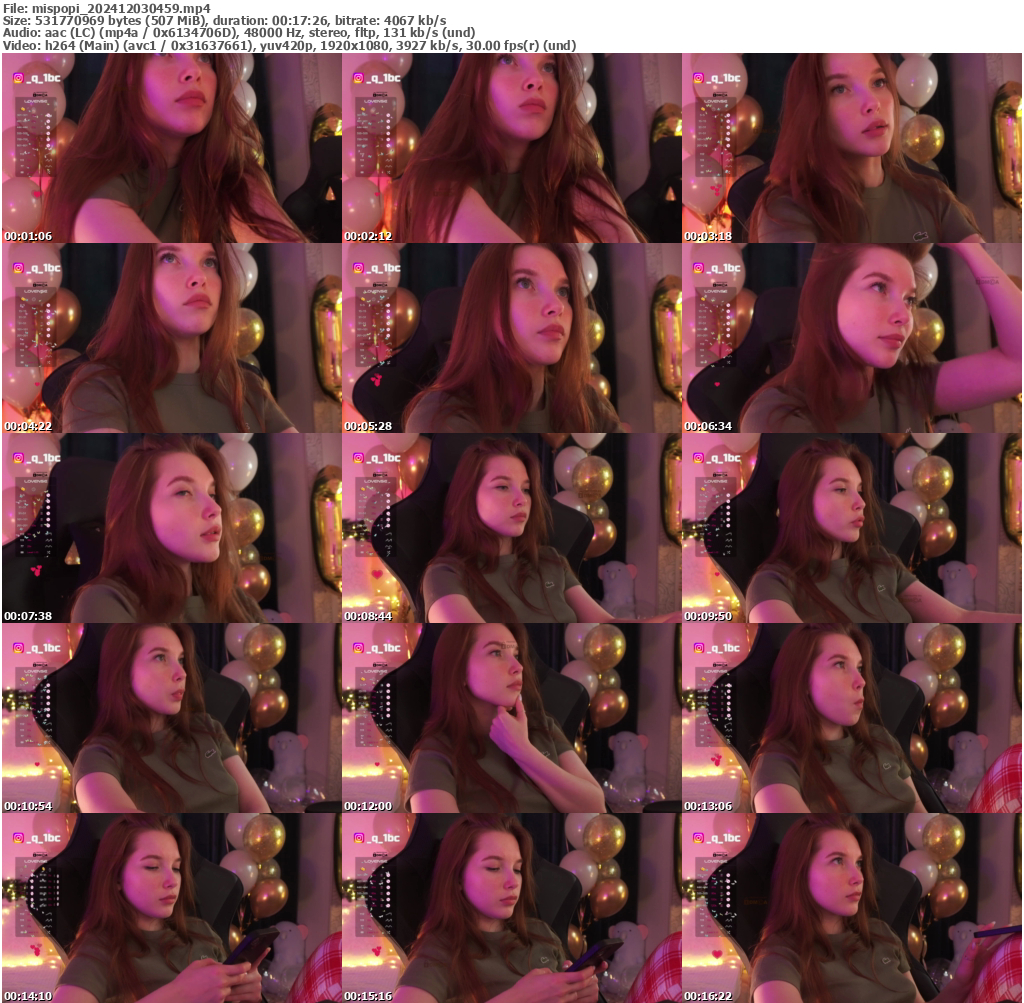Screen dimensions: 1024x1003
Task: Click the Instagram icon in the 00:14:10 frame
Action: point(18,838)
